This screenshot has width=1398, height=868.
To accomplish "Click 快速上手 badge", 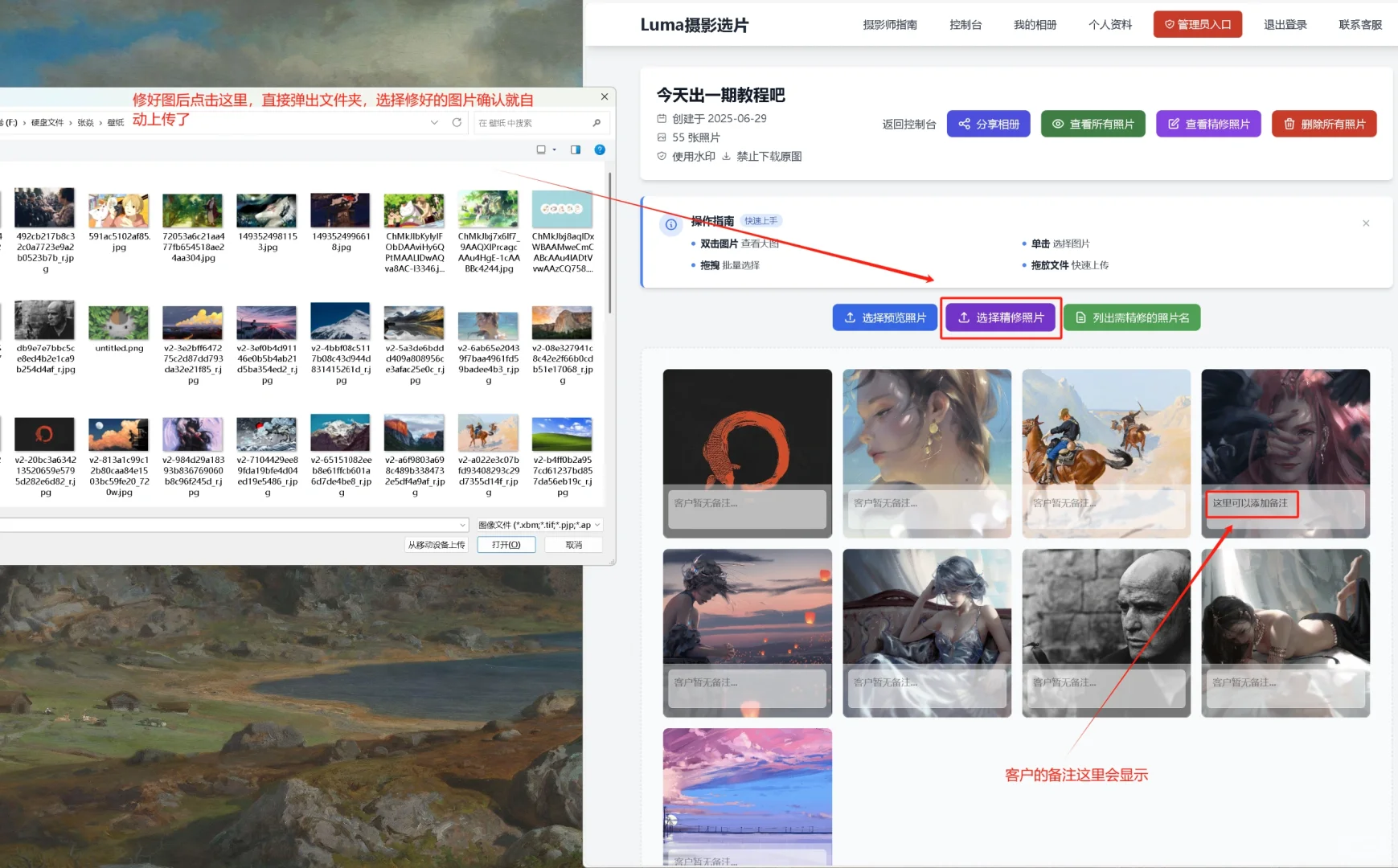I will click(760, 221).
